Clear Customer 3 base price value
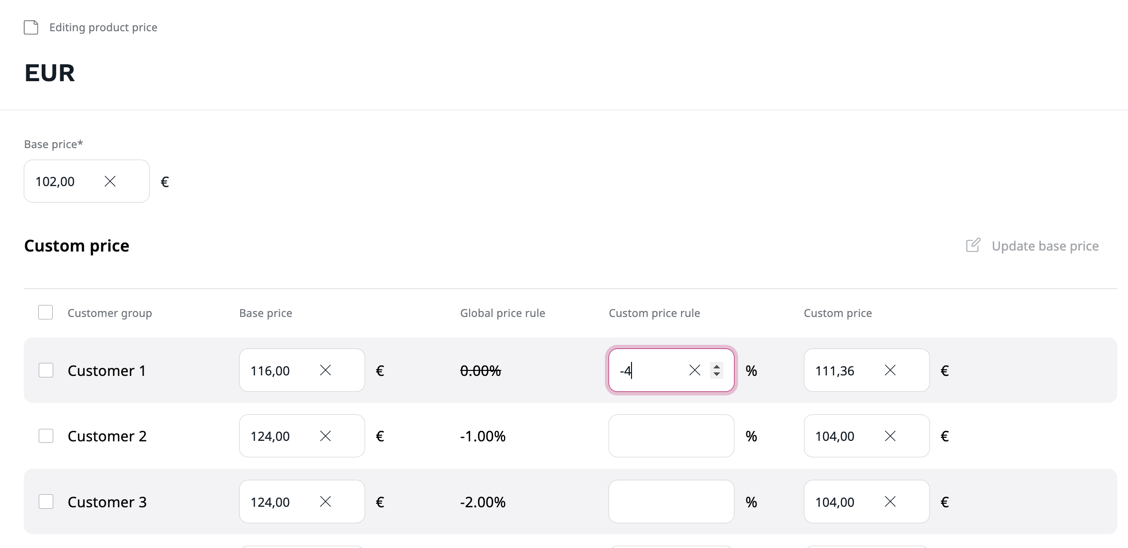The image size is (1128, 548). pyautogui.click(x=325, y=502)
